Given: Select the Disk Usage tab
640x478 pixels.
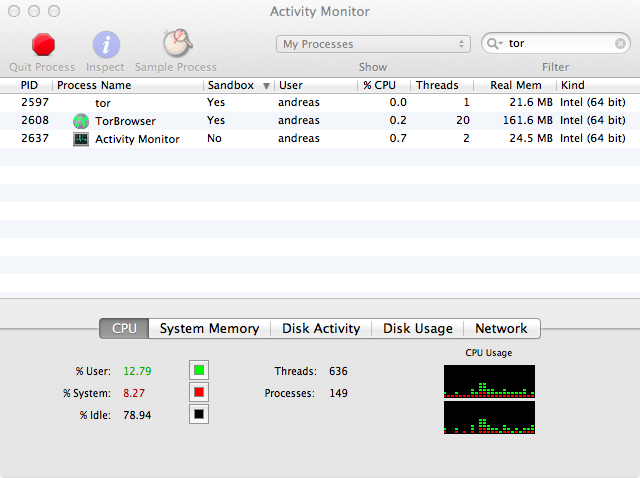Looking at the screenshot, I should point(417,328).
